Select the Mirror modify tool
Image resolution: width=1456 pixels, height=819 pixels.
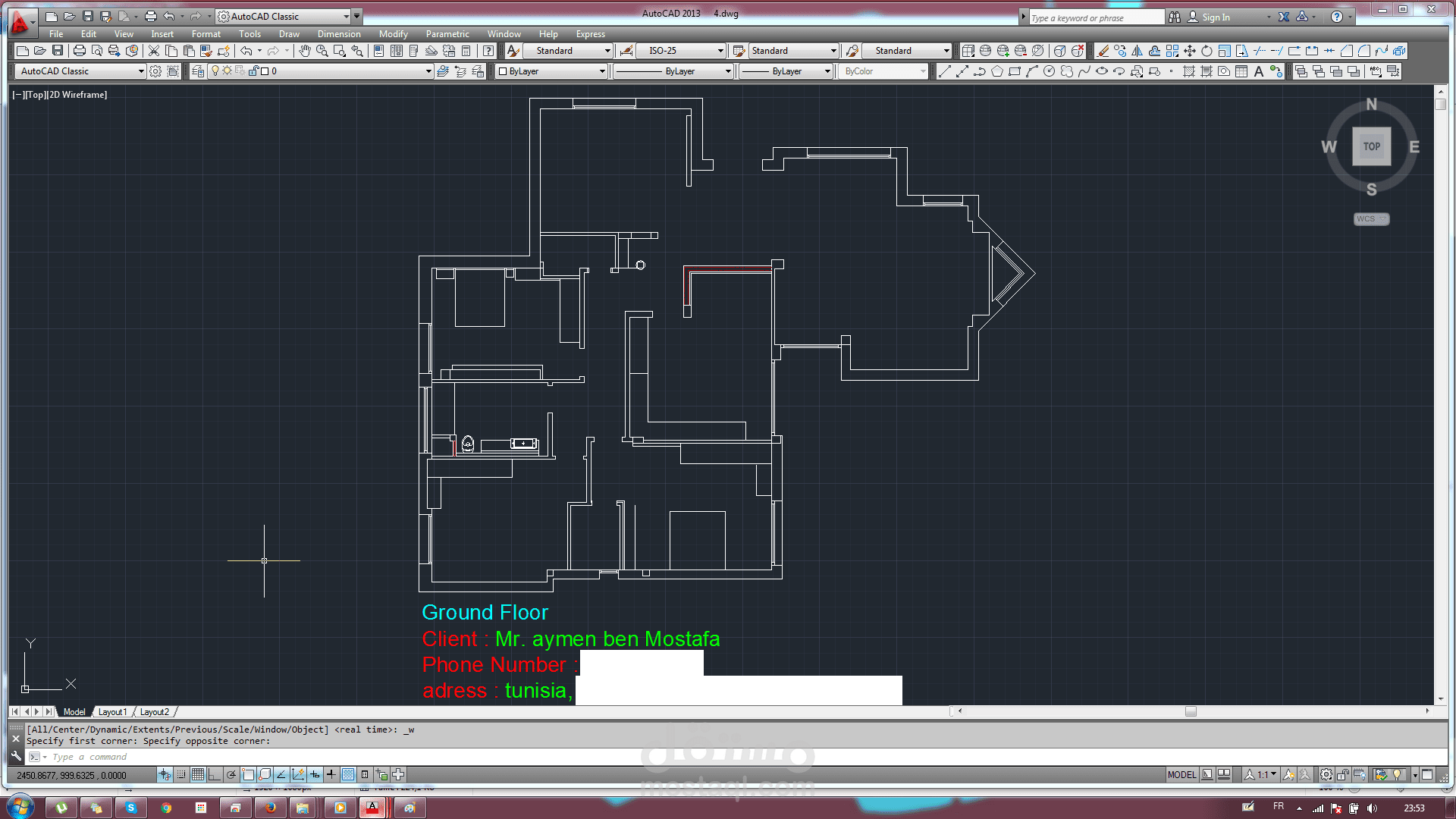click(1137, 51)
